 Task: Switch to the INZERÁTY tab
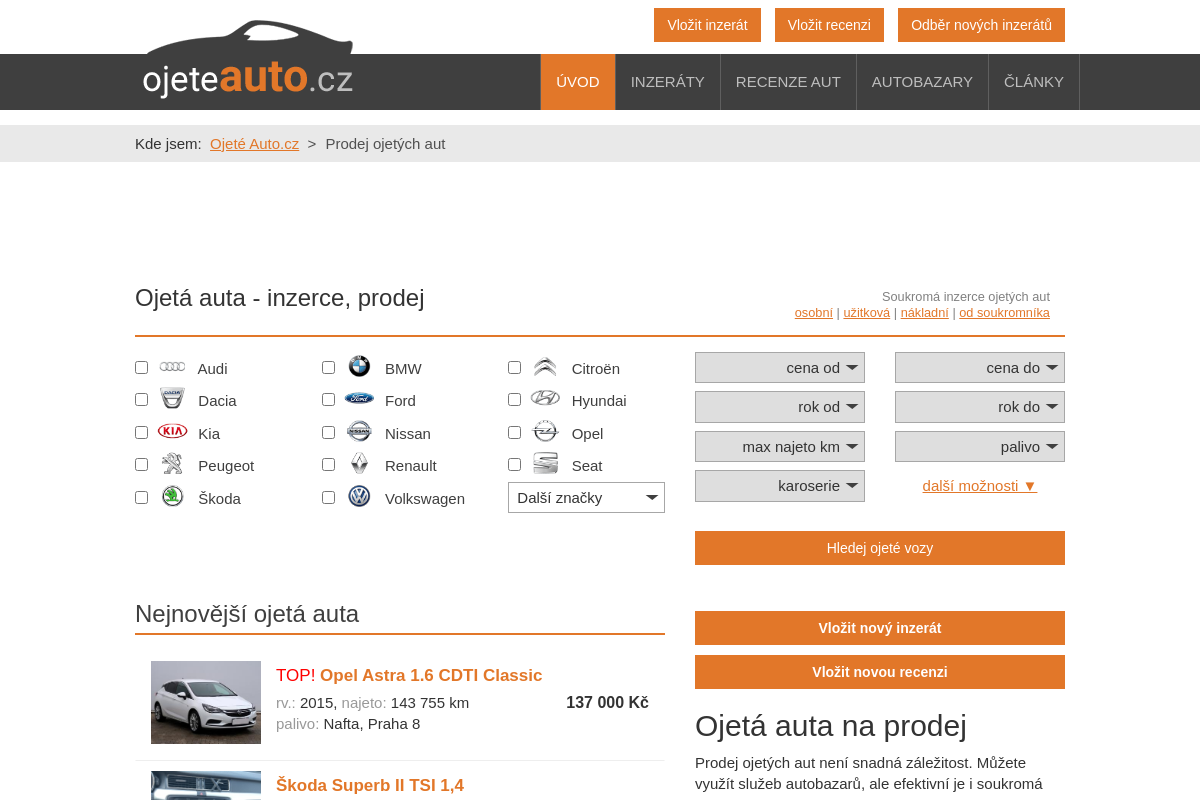(x=667, y=82)
